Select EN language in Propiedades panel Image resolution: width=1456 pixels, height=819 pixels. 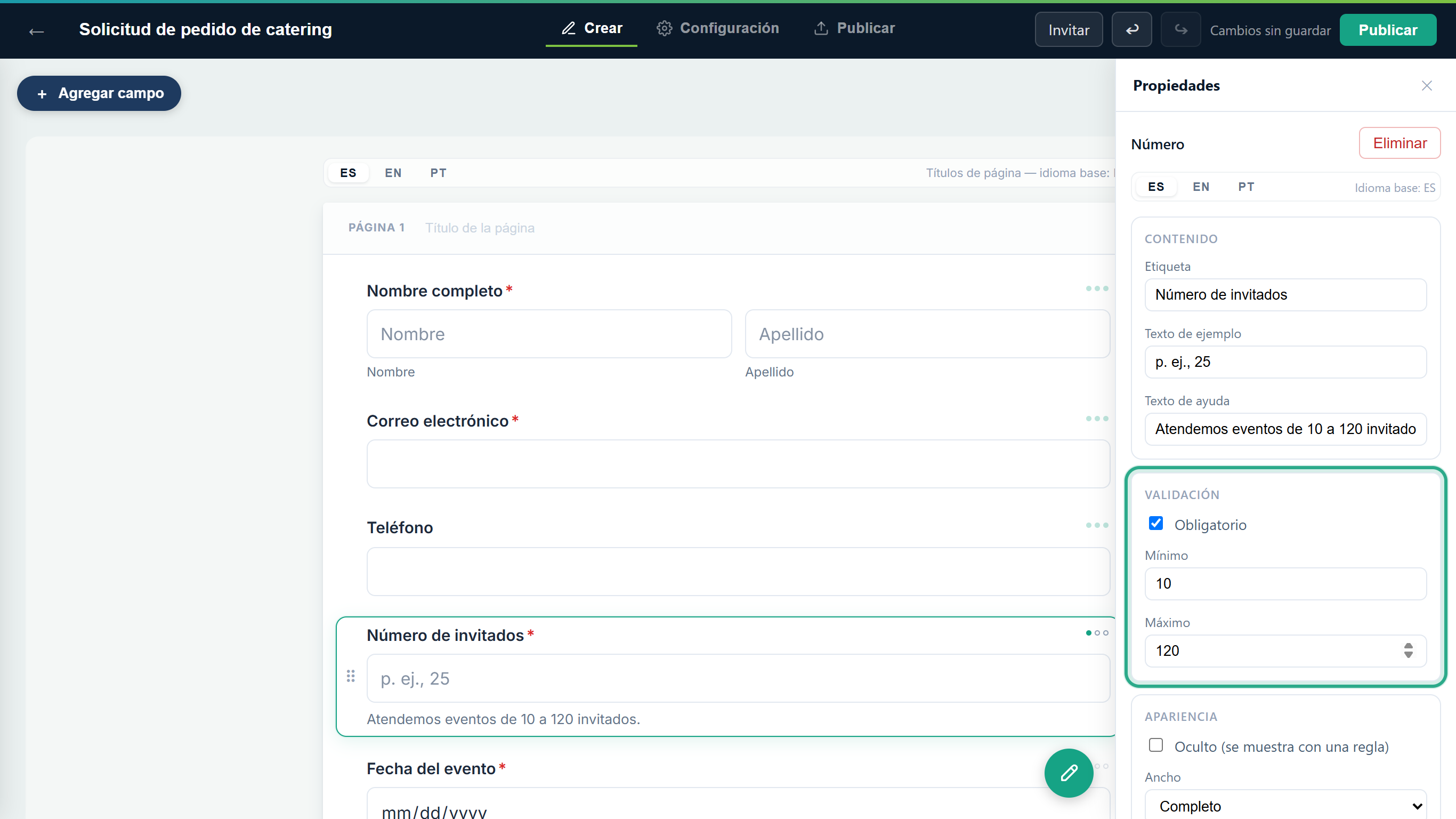(1201, 187)
